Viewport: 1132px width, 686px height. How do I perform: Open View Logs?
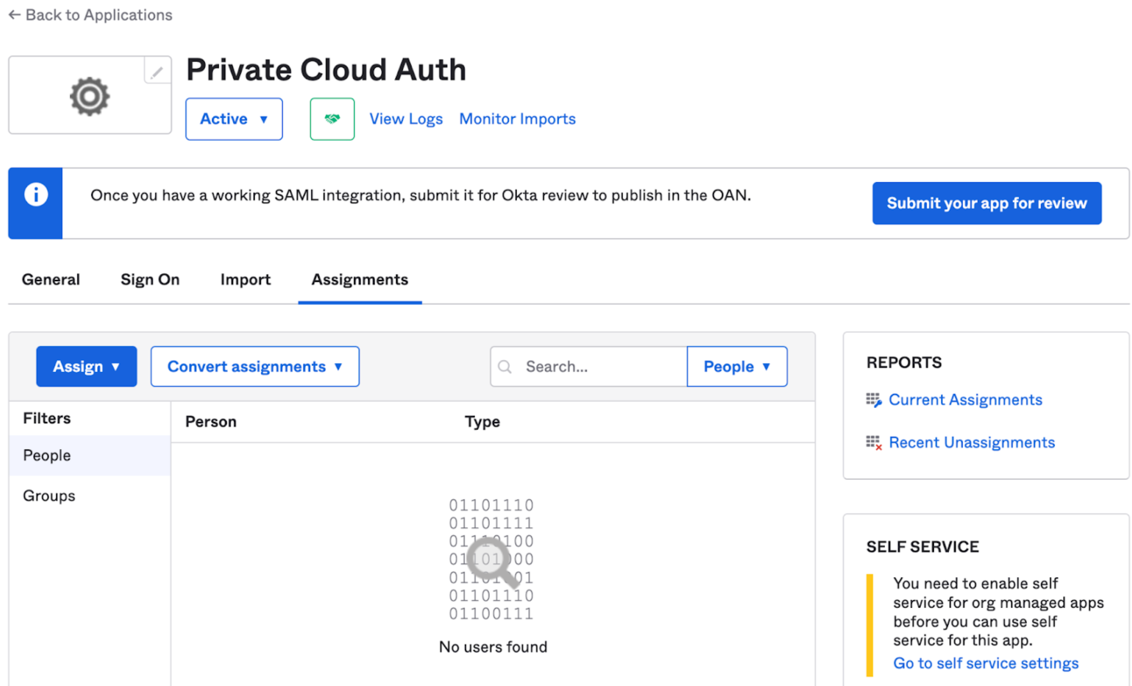[406, 118]
